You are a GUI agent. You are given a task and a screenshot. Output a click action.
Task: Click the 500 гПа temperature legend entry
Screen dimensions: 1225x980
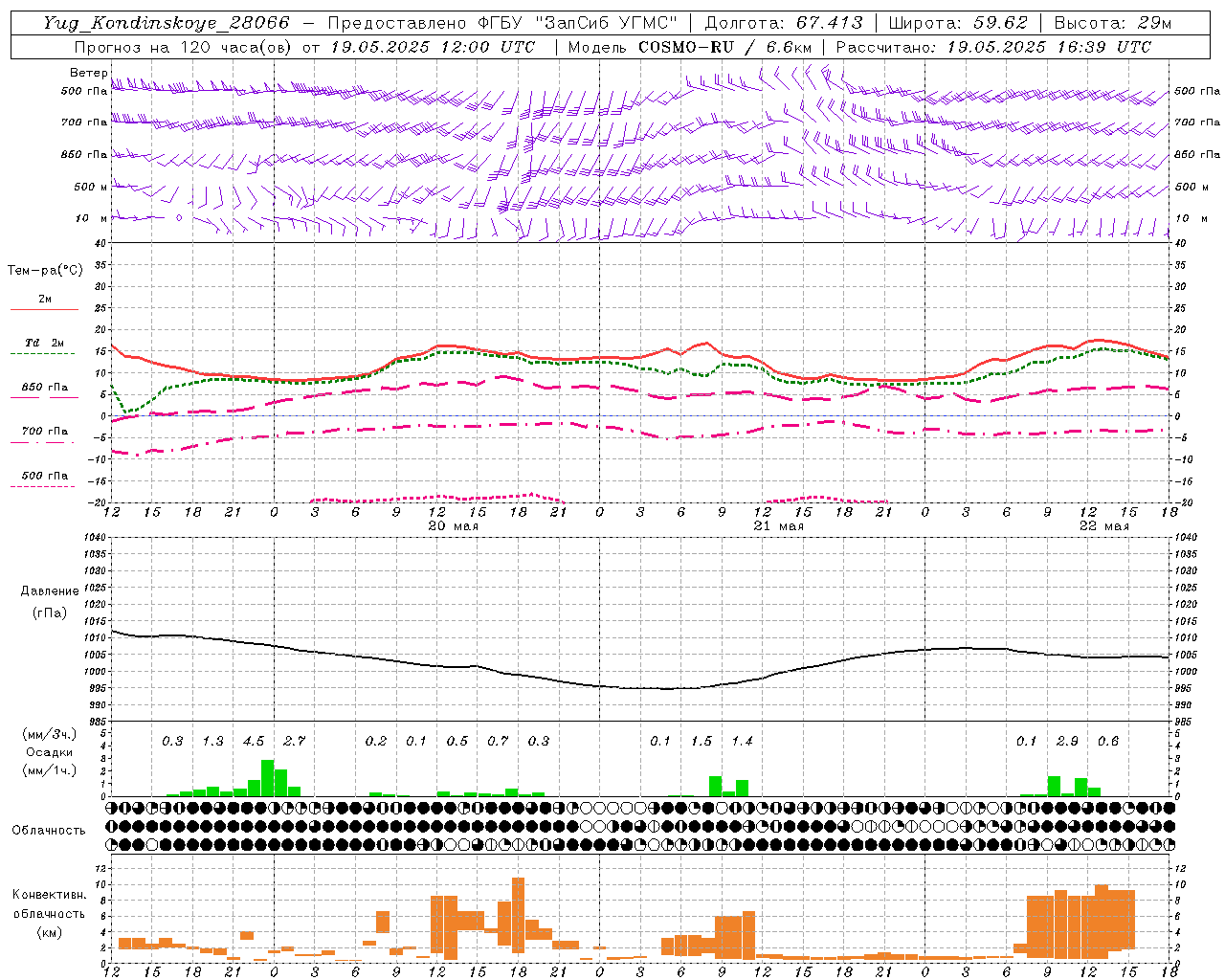coord(45,480)
